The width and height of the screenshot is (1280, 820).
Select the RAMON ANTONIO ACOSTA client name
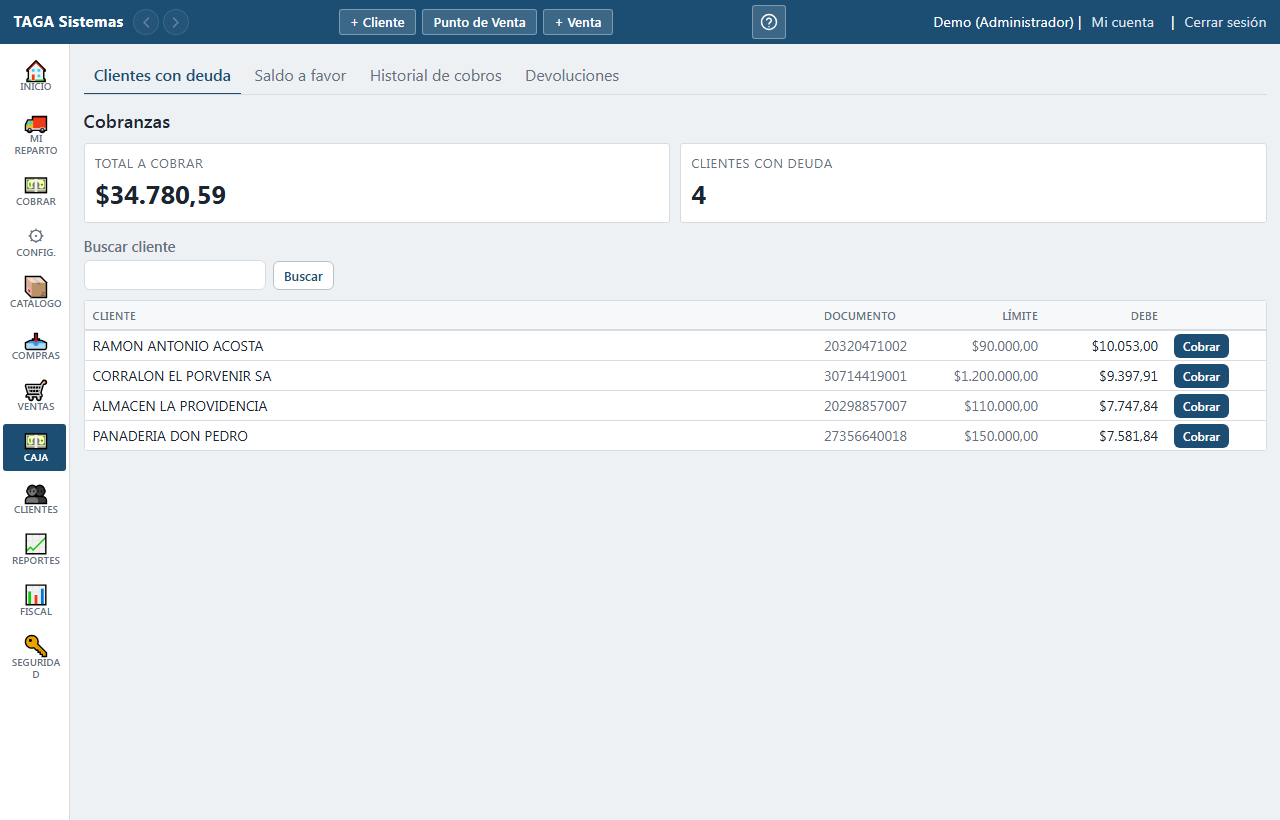[x=178, y=346]
